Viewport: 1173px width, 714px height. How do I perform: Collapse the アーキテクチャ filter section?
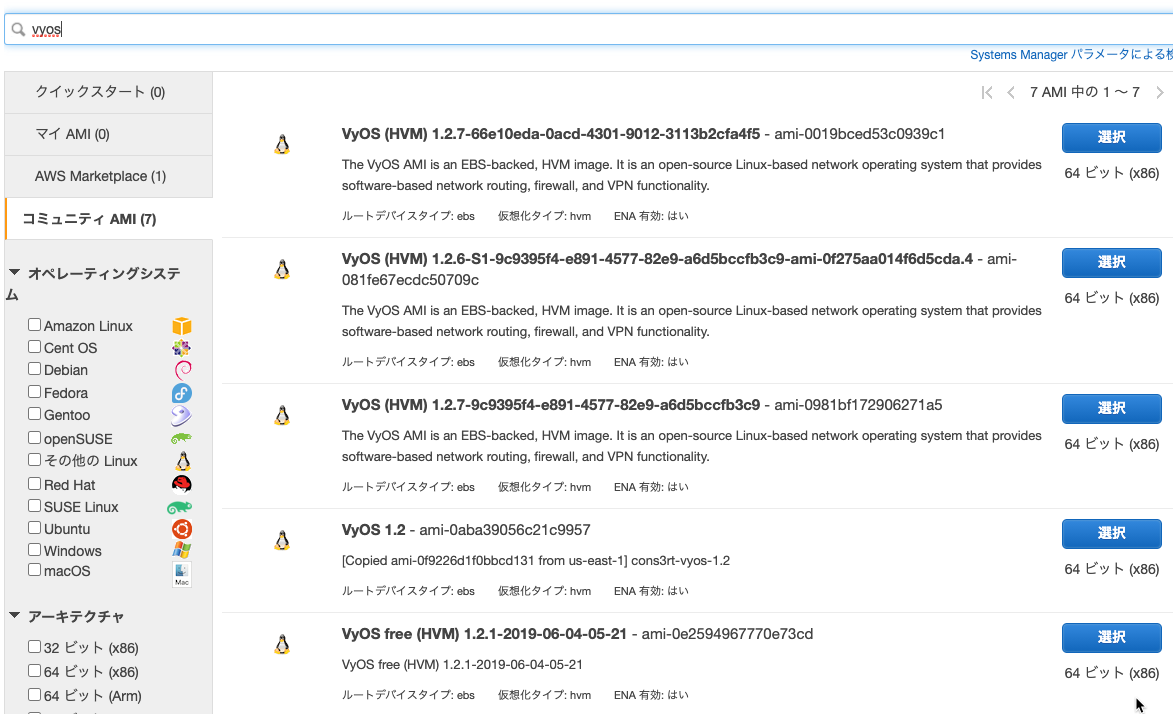pyautogui.click(x=14, y=615)
